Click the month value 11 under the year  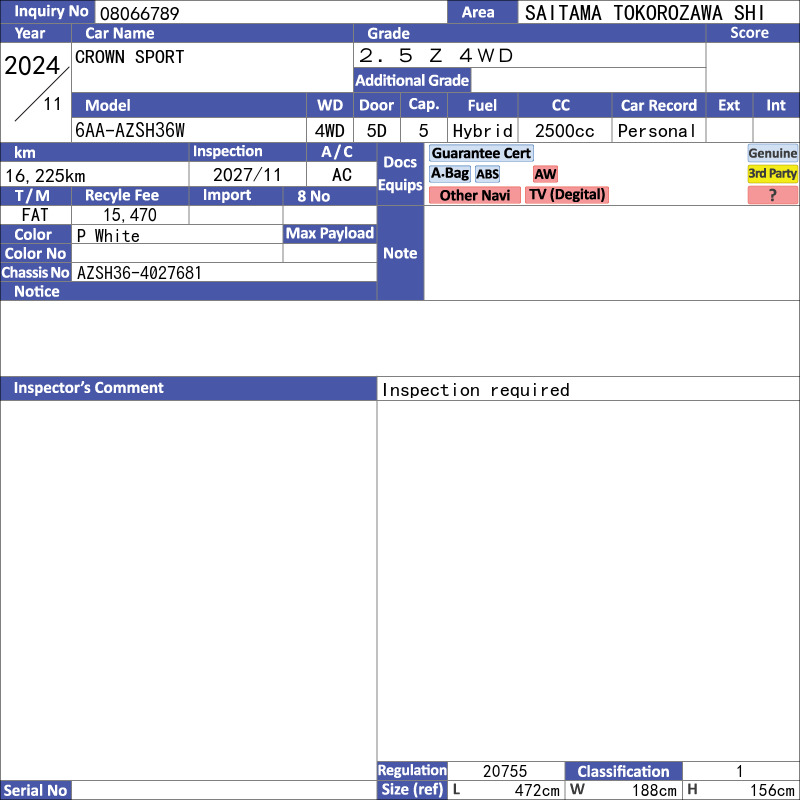point(52,104)
